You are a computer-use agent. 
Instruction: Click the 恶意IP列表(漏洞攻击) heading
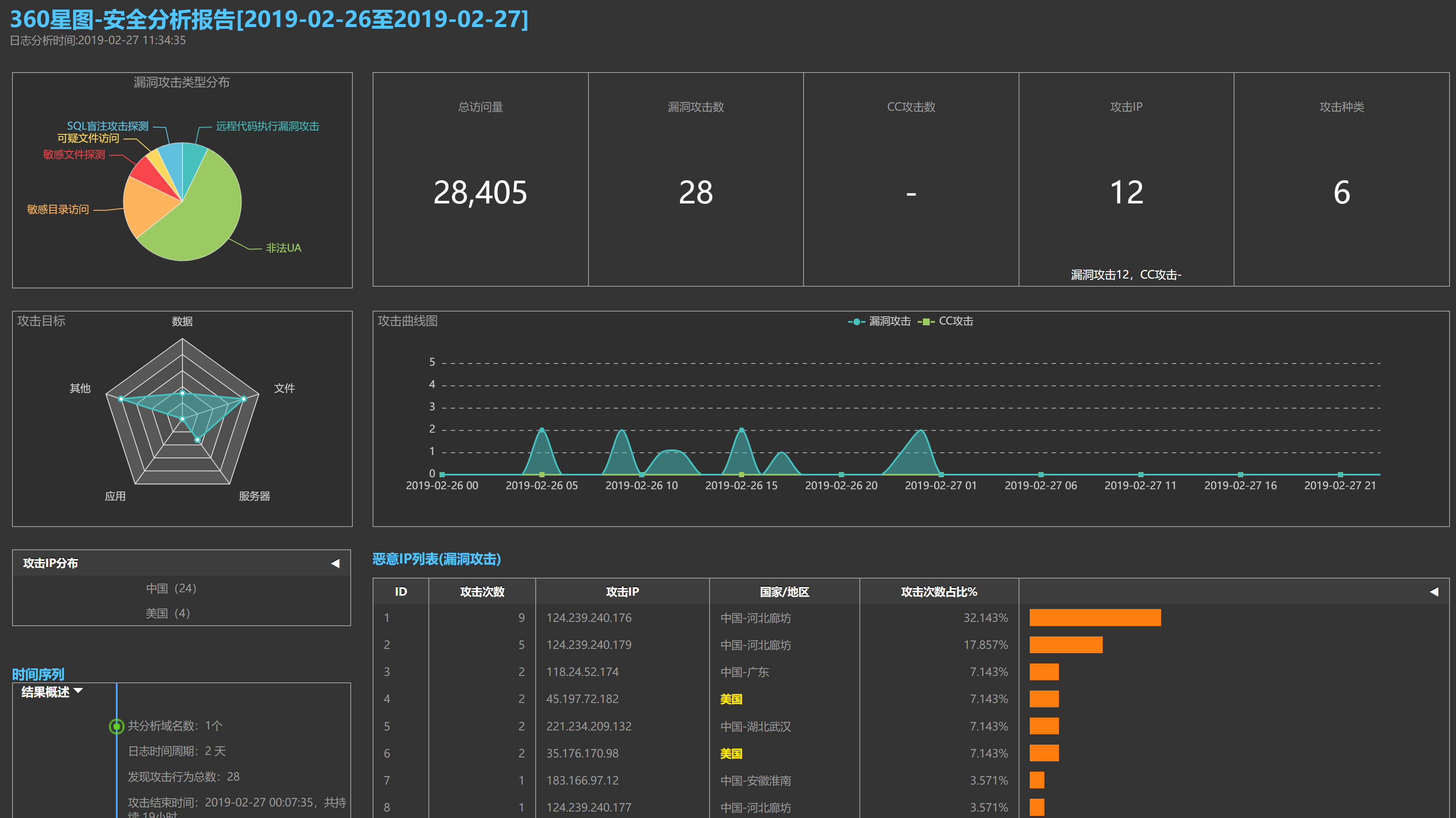click(437, 558)
